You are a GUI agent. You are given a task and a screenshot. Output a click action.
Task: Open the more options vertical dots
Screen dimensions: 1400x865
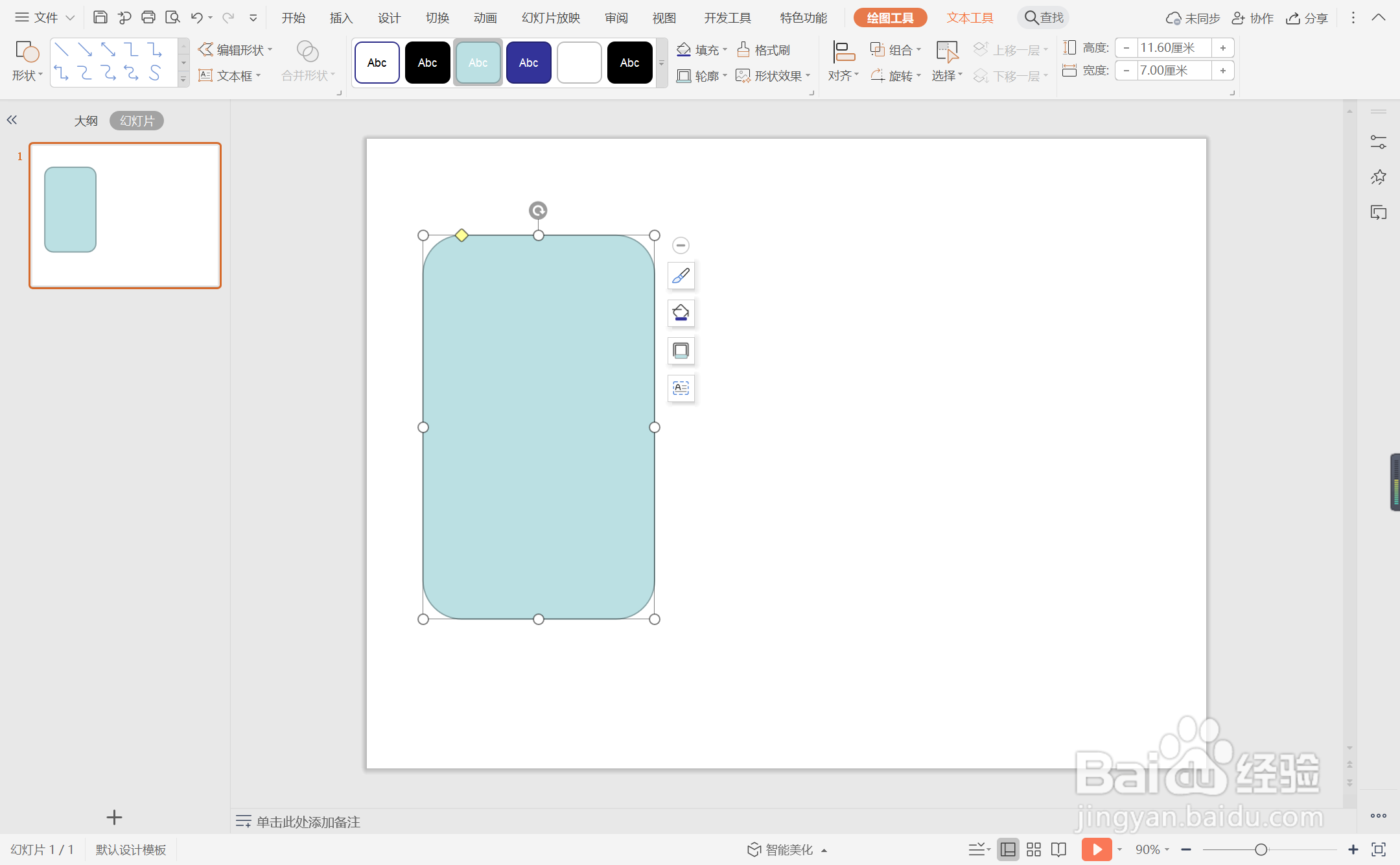(x=1353, y=18)
